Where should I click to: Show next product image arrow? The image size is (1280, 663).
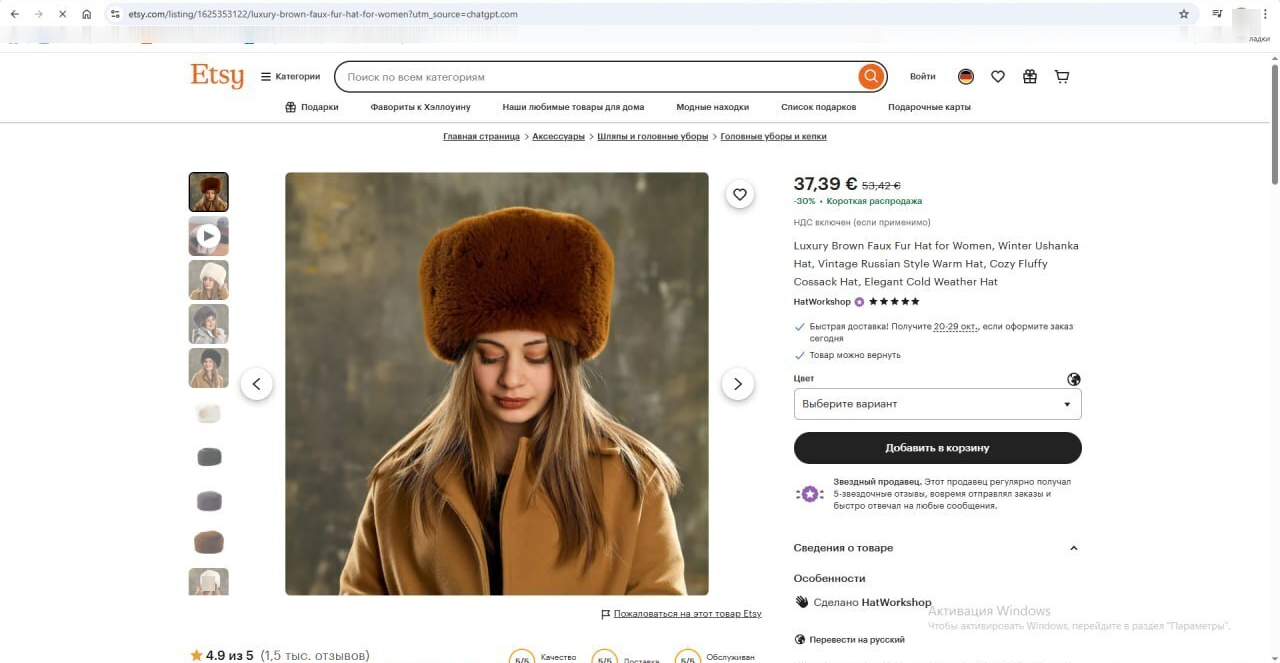click(x=738, y=384)
